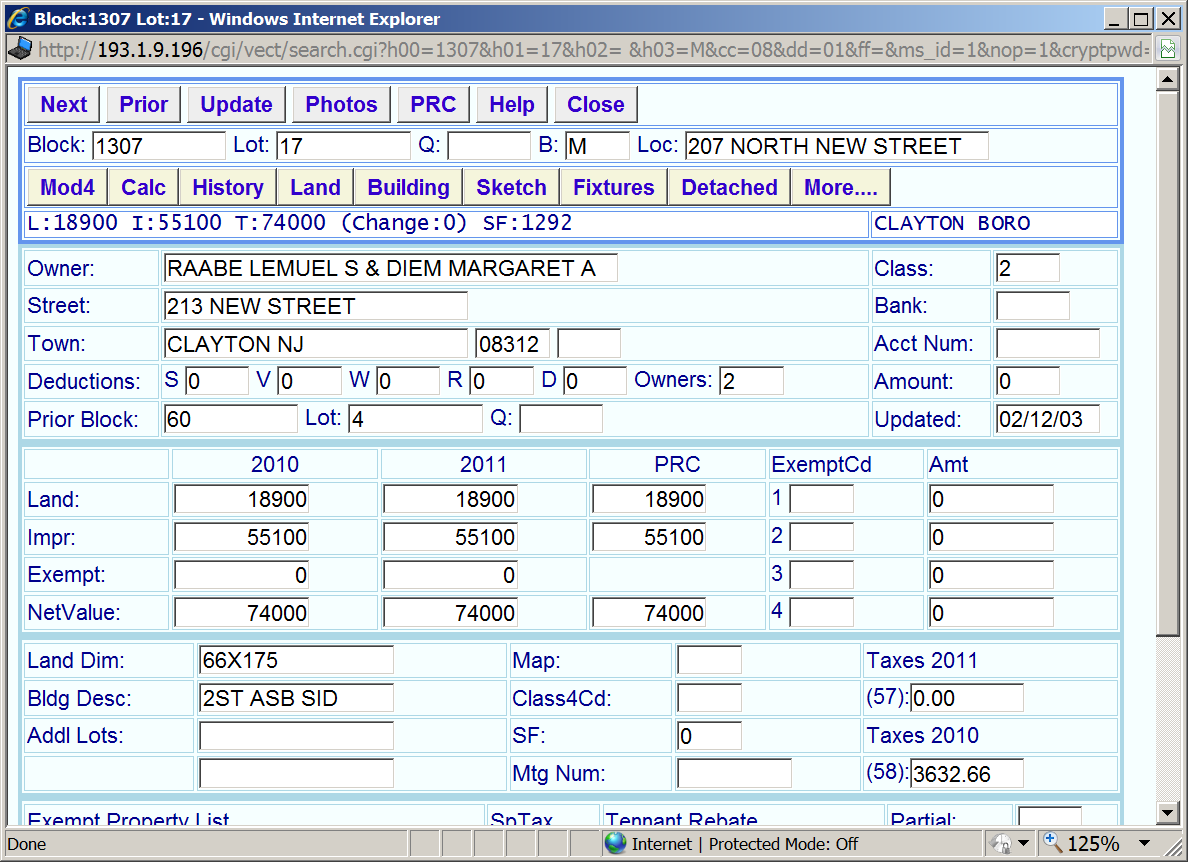
Task: Open the Building tab
Action: click(x=408, y=188)
